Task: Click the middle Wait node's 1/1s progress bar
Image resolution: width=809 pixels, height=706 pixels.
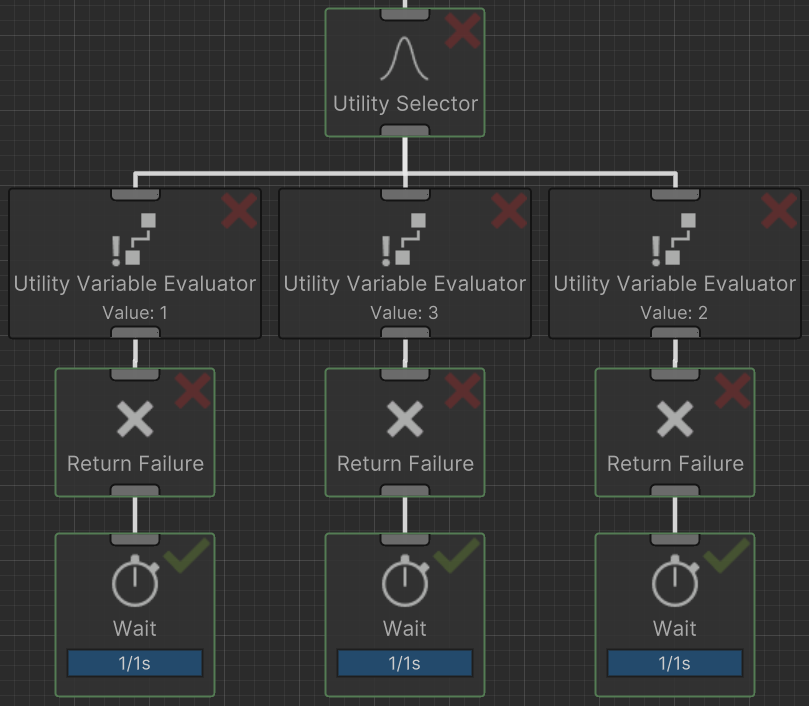Action: (x=405, y=663)
